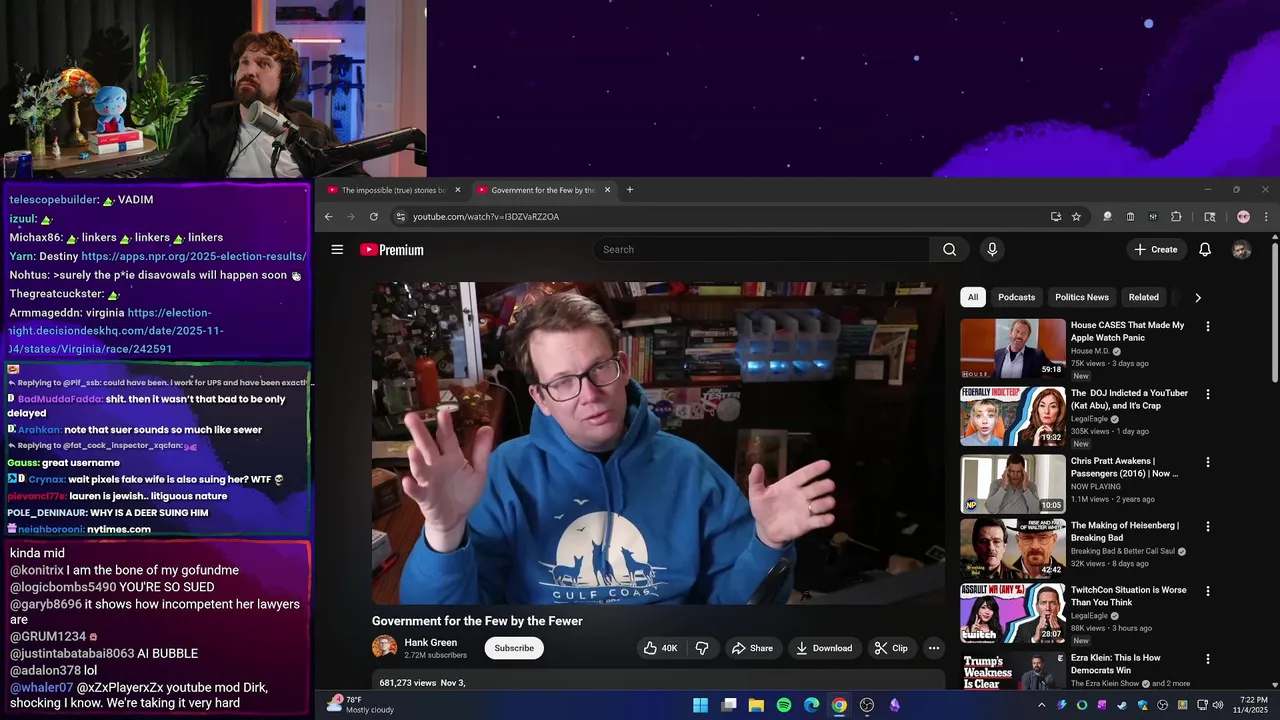Bookmark this page with the star icon
The height and width of the screenshot is (720, 1280).
pyautogui.click(x=1076, y=217)
